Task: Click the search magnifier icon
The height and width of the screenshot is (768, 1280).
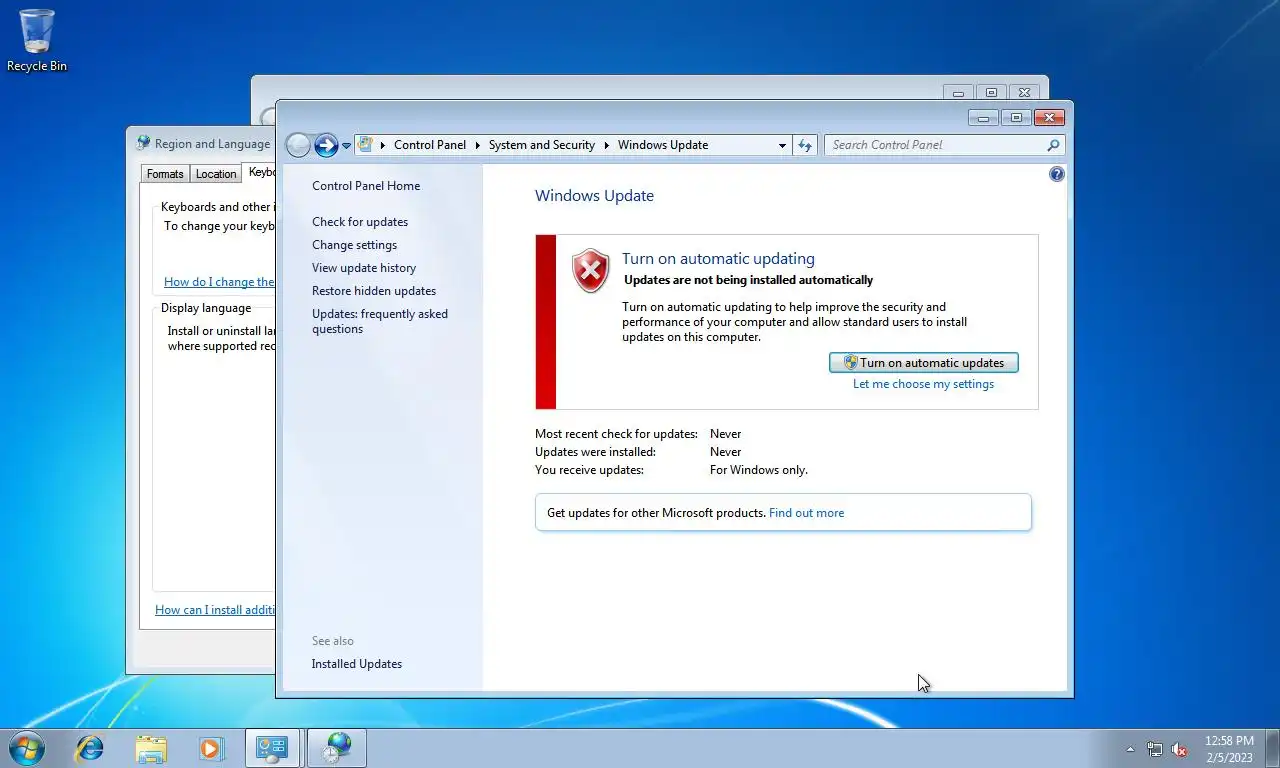Action: click(1053, 145)
